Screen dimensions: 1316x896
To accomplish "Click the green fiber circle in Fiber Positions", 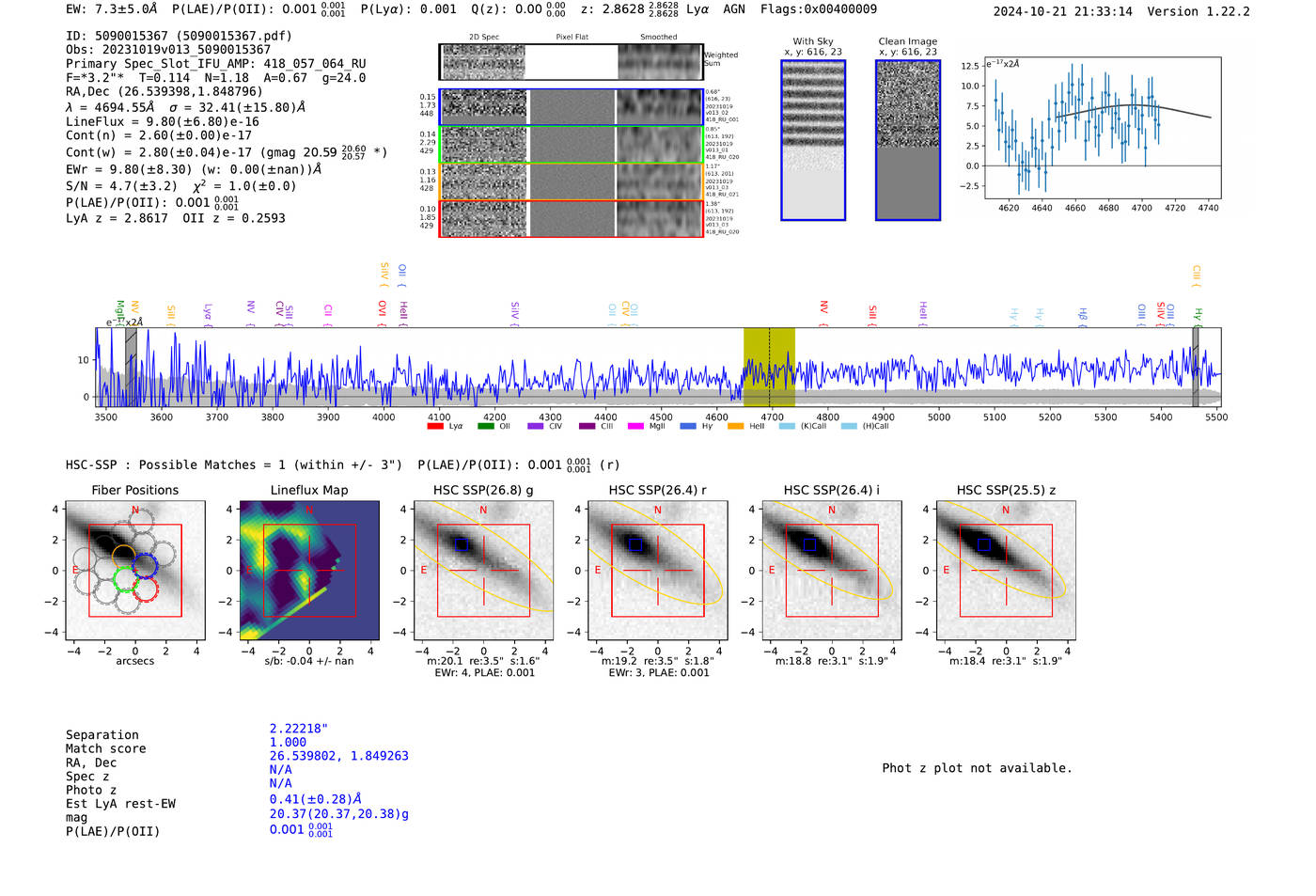I will click(x=124, y=577).
